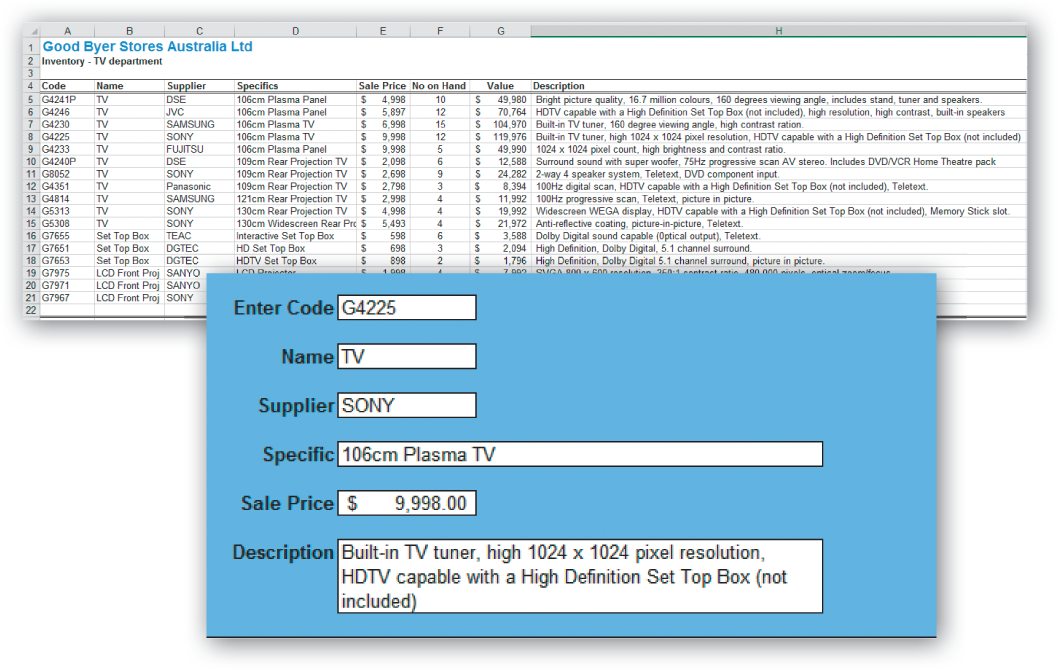Screen dimensions: 1058x669
Task: Click the code cell 'G8052'
Action: point(67,174)
